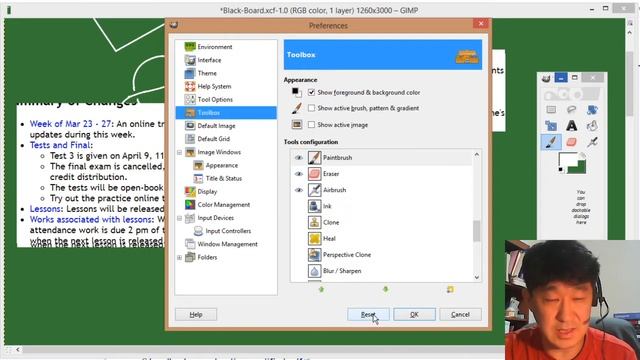This screenshot has width=640, height=360.
Task: Move the selected tool down with green arrow
Action: coord(385,289)
